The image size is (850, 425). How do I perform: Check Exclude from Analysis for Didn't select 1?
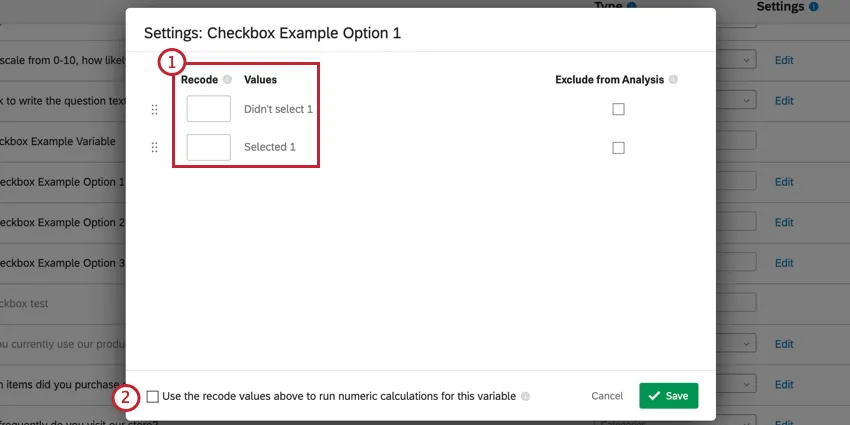[618, 109]
